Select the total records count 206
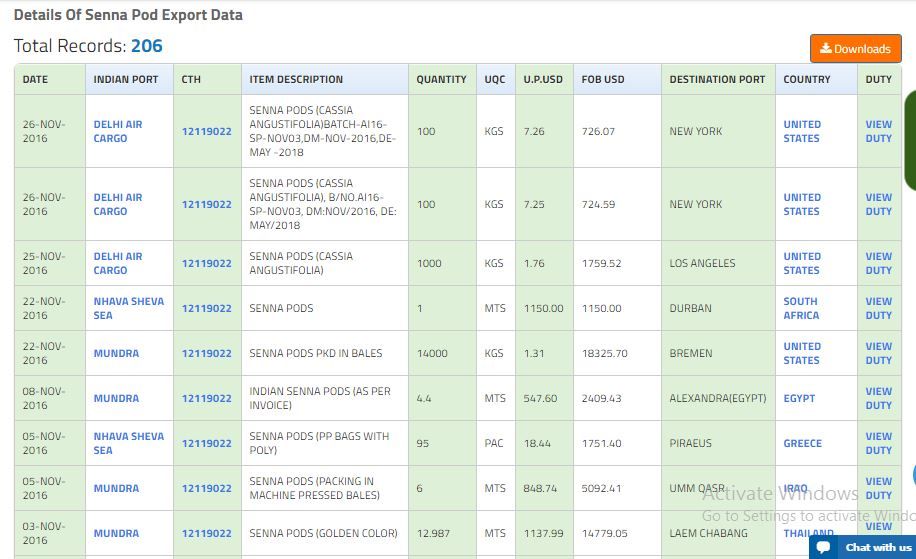 [x=147, y=46]
